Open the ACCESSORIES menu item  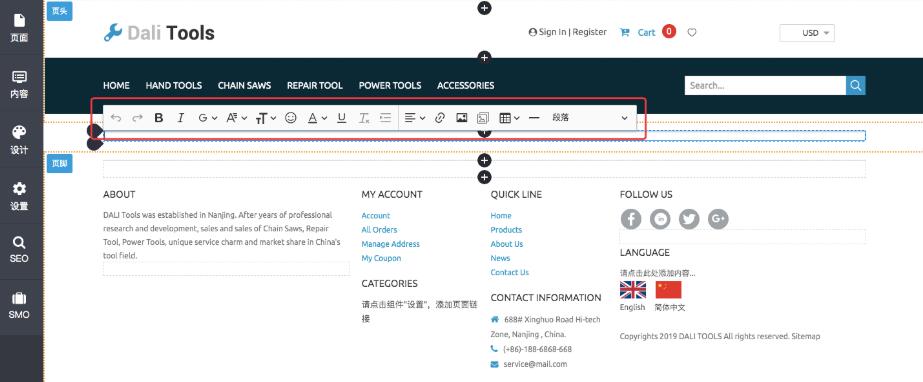point(466,85)
